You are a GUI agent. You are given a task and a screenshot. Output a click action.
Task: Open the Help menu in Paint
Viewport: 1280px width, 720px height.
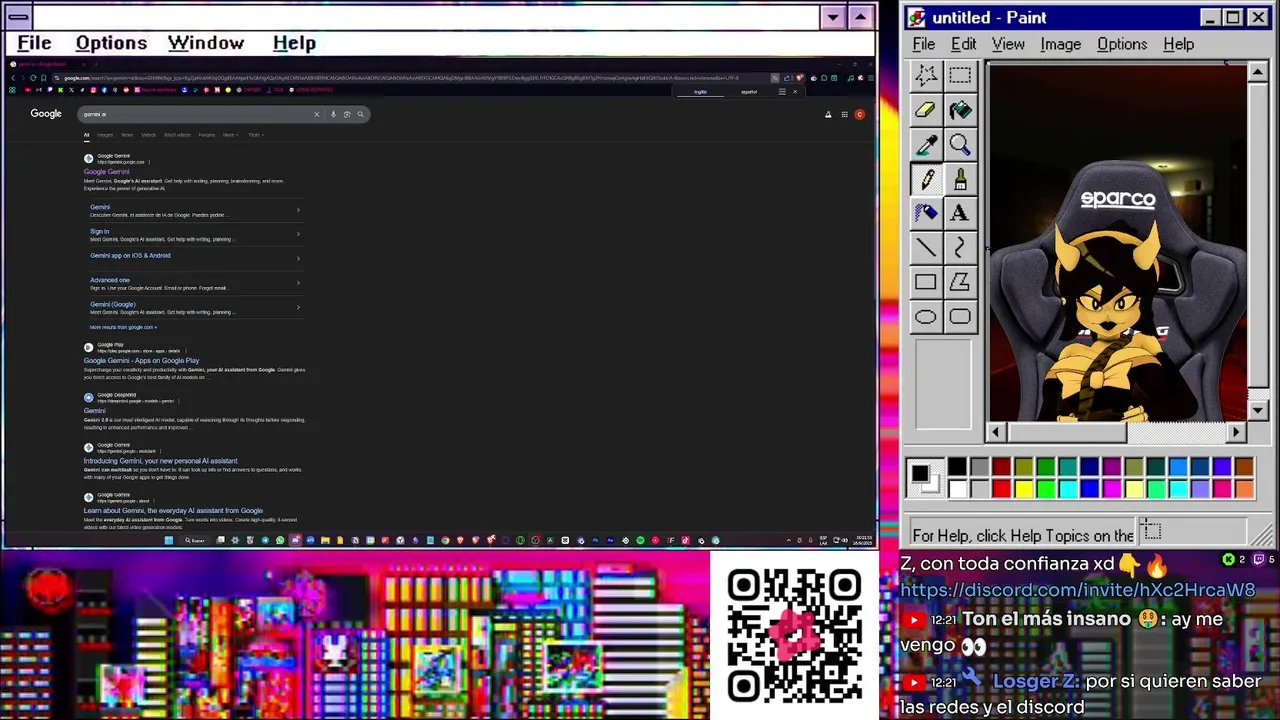tap(1178, 44)
